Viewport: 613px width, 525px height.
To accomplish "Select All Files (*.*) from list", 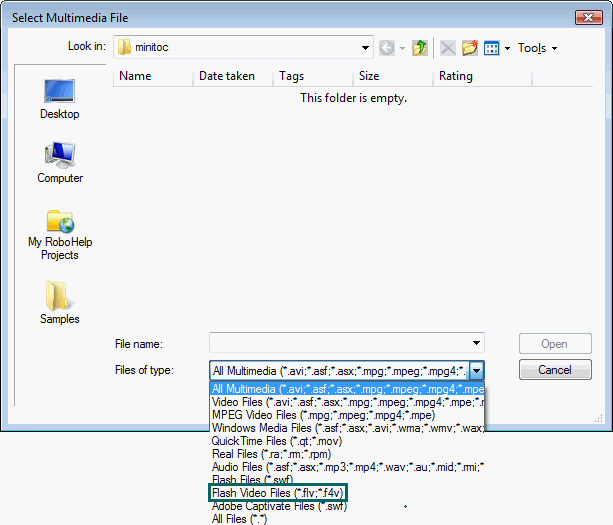I will click(x=241, y=519).
